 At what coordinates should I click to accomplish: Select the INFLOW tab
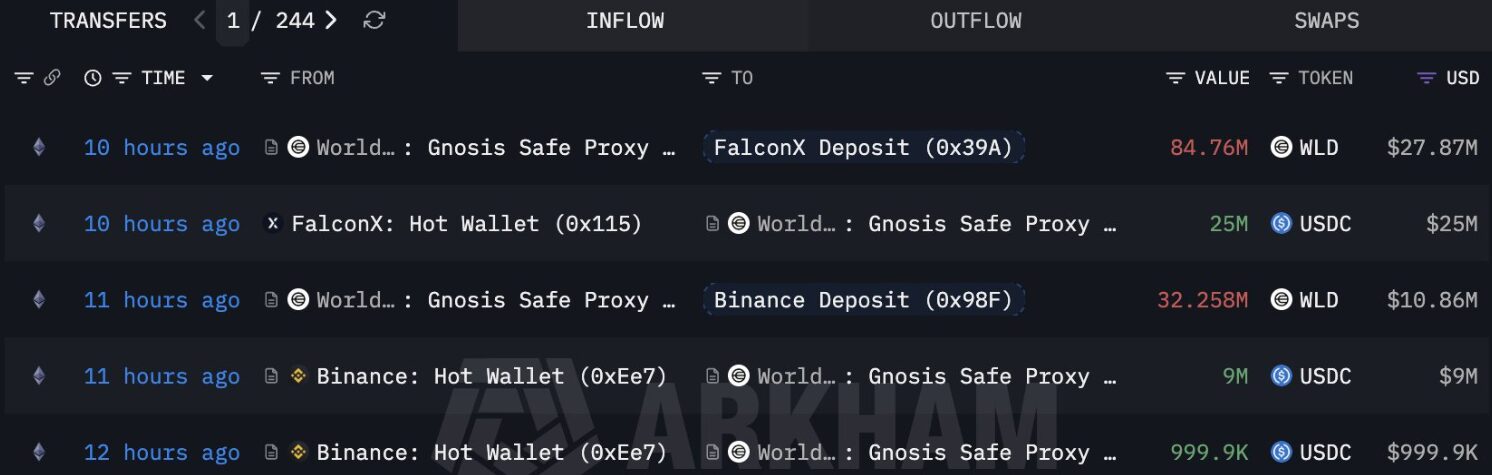(x=625, y=21)
